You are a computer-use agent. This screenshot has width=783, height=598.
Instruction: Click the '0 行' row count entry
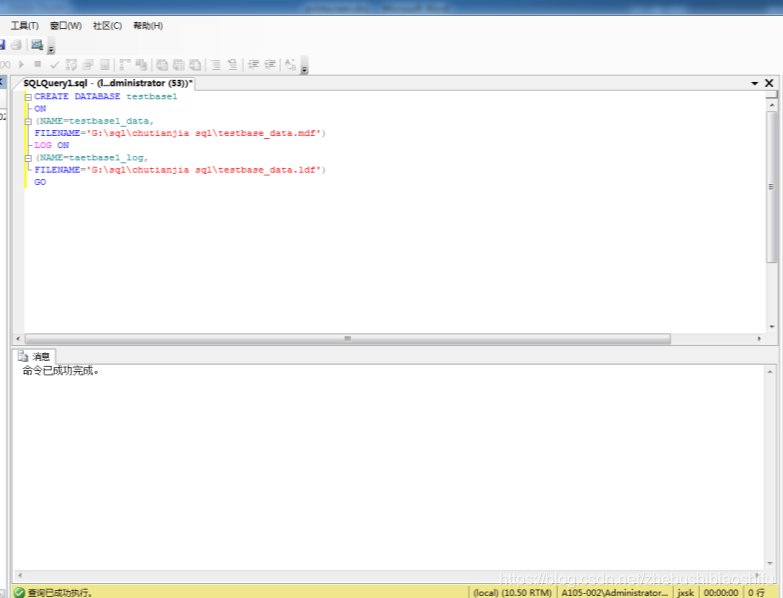756,593
